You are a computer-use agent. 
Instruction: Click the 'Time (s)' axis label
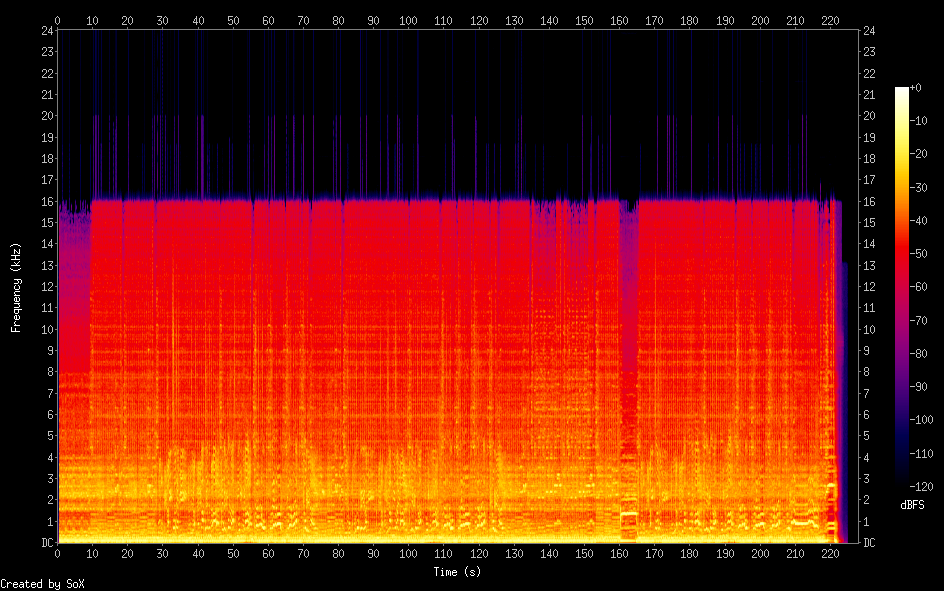tap(458, 572)
